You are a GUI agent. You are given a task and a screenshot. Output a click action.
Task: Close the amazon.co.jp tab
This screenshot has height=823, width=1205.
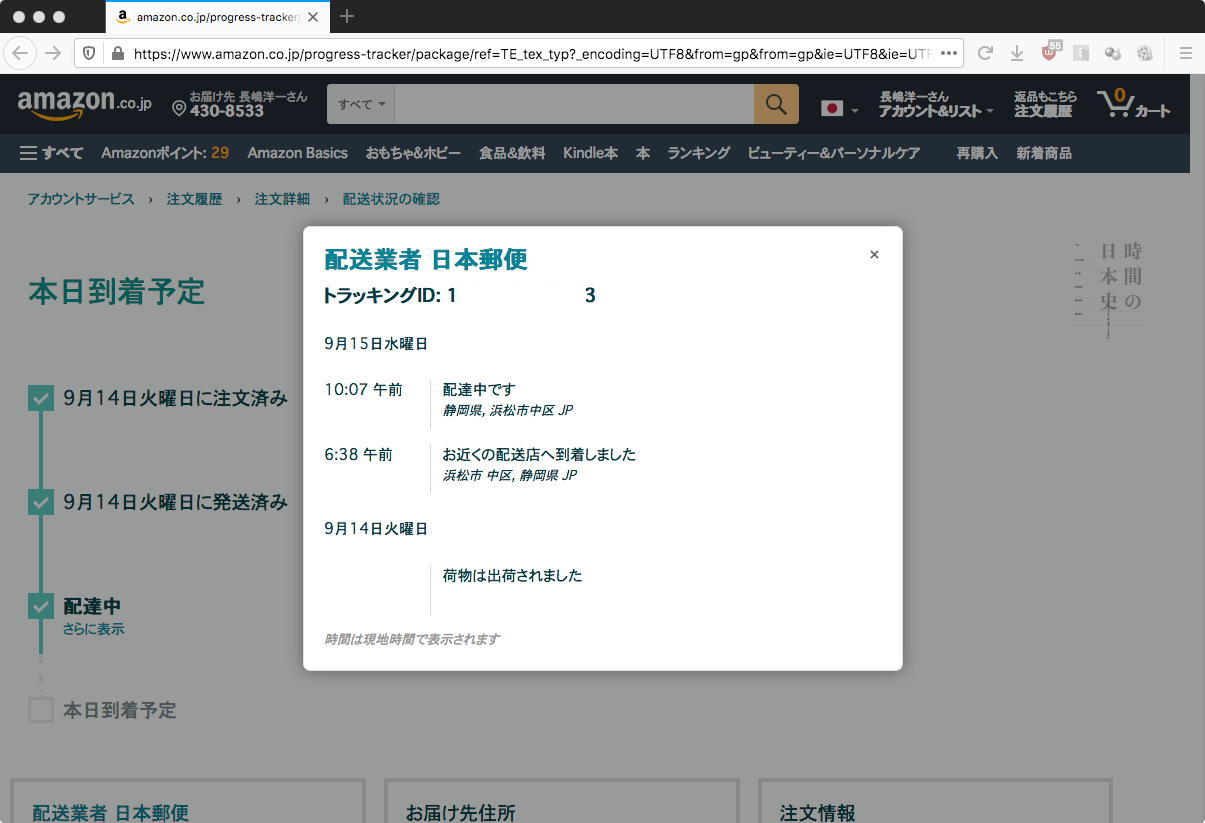314,17
